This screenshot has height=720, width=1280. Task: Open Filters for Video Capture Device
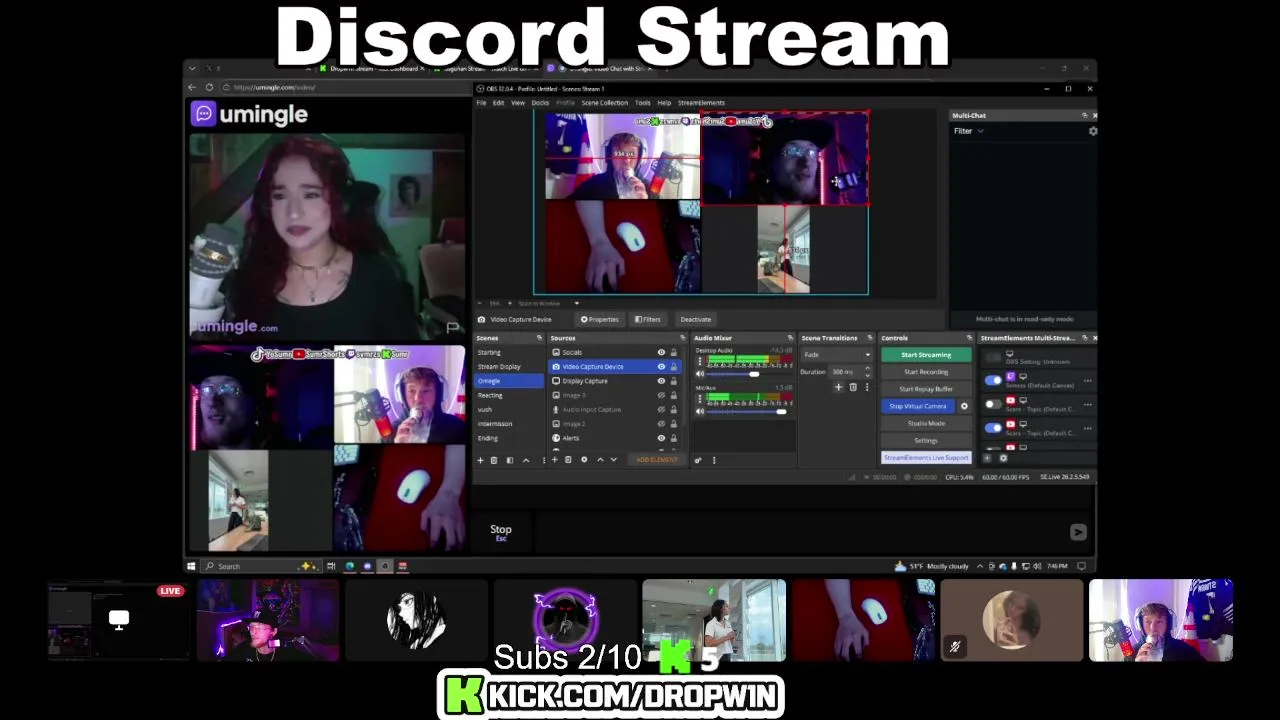click(648, 319)
